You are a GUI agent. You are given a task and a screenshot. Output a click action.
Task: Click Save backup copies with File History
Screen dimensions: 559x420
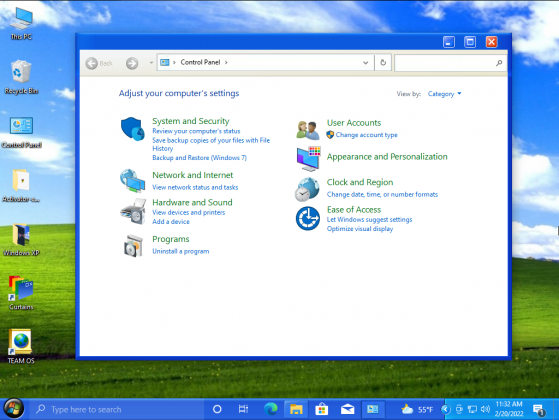point(211,144)
